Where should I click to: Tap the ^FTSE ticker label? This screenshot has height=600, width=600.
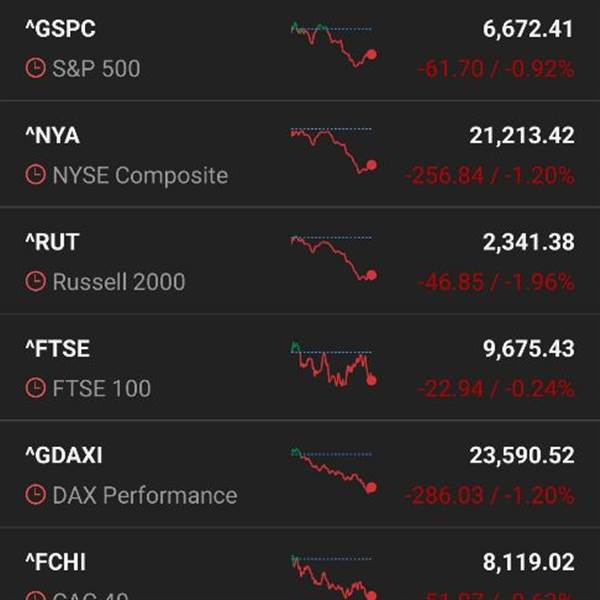point(57,349)
